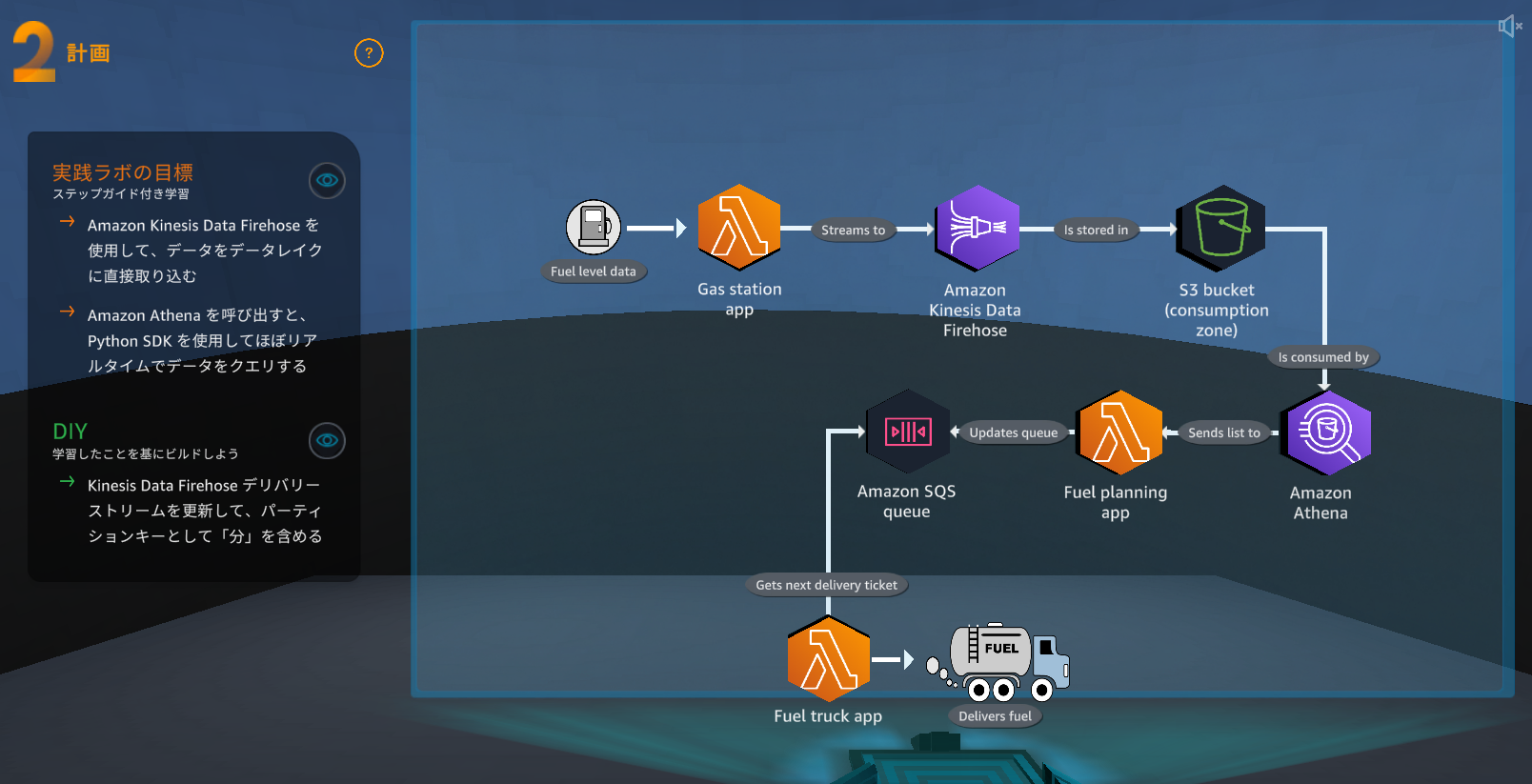Click the objective about ingesting data with Firehose
Image resolution: width=1532 pixels, height=784 pixels.
[205, 251]
